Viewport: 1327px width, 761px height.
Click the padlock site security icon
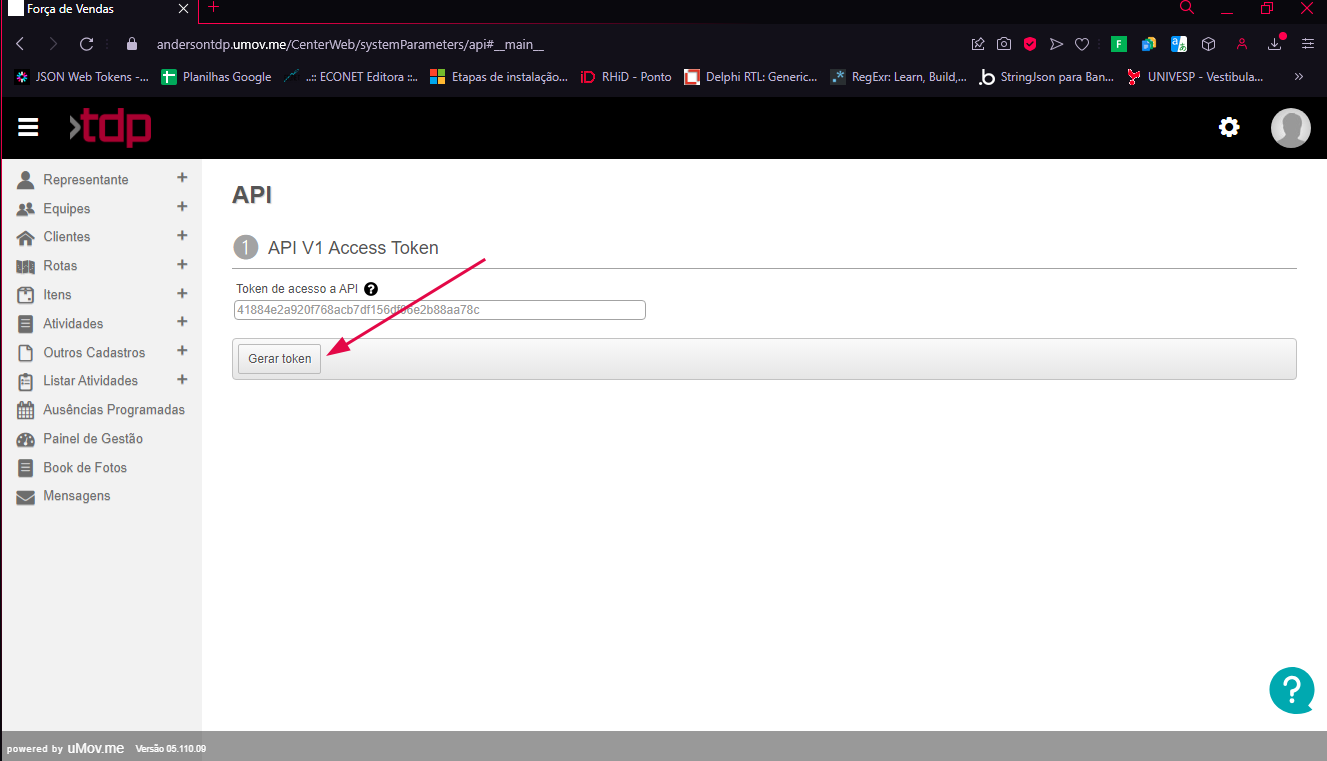(131, 44)
